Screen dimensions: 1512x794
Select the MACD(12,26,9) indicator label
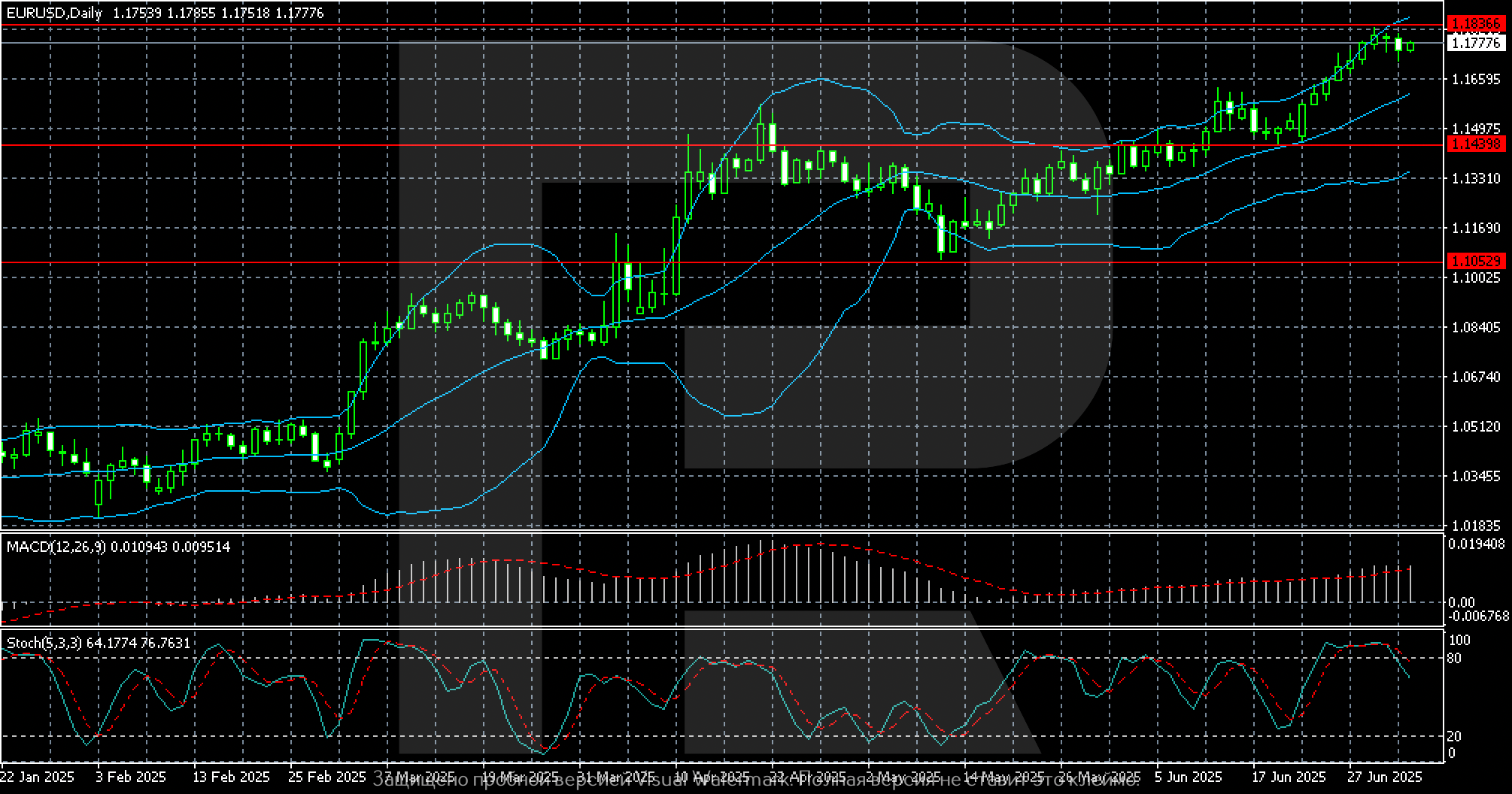pos(56,547)
